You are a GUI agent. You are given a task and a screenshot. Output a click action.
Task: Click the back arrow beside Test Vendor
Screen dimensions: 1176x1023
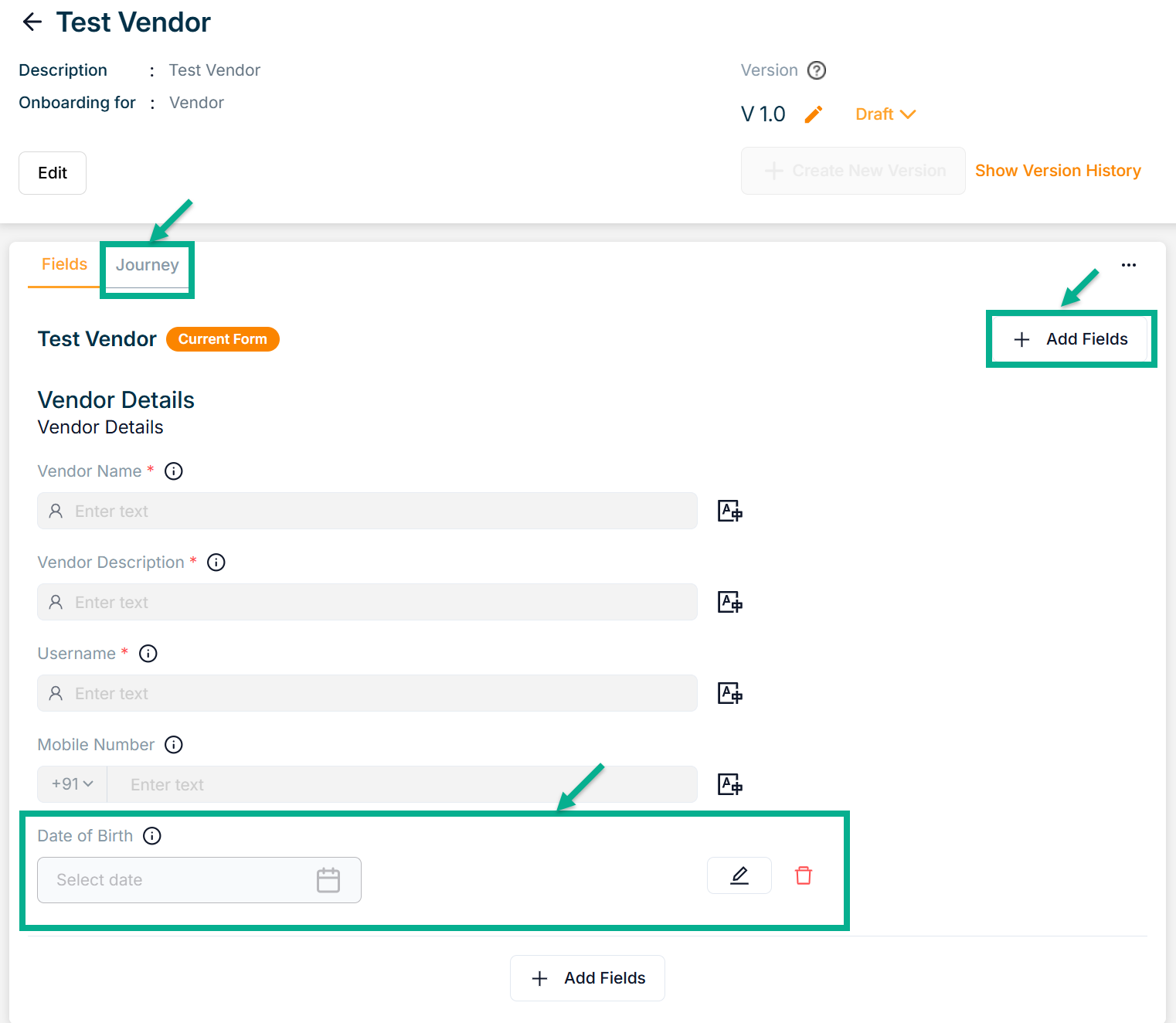pos(32,22)
